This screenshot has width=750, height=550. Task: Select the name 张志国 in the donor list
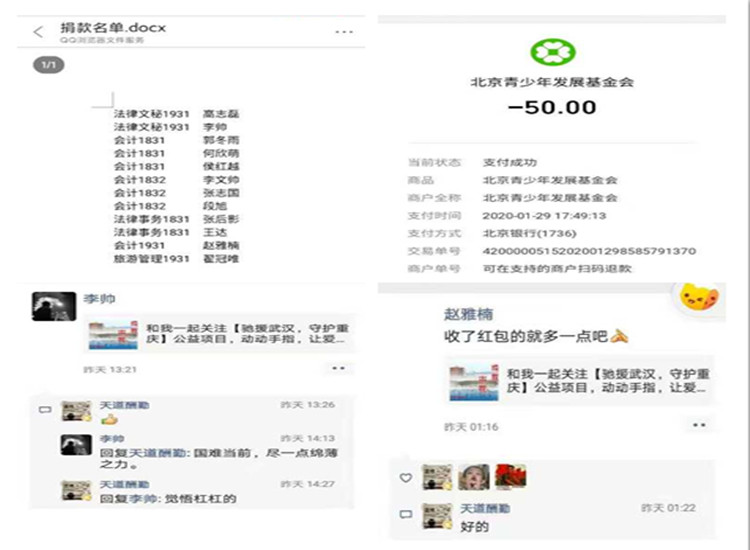(x=221, y=193)
